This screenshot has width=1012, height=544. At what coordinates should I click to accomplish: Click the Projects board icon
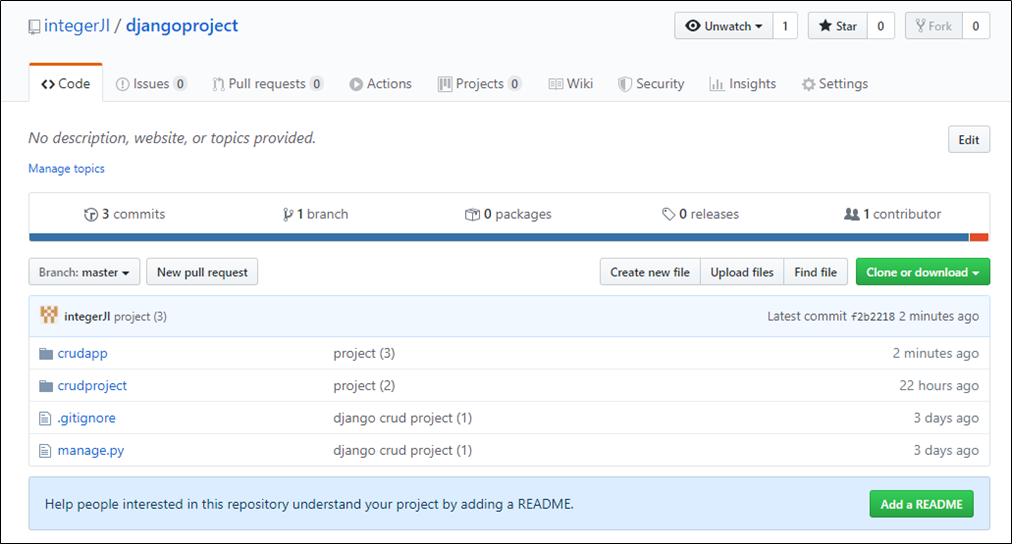coord(445,85)
